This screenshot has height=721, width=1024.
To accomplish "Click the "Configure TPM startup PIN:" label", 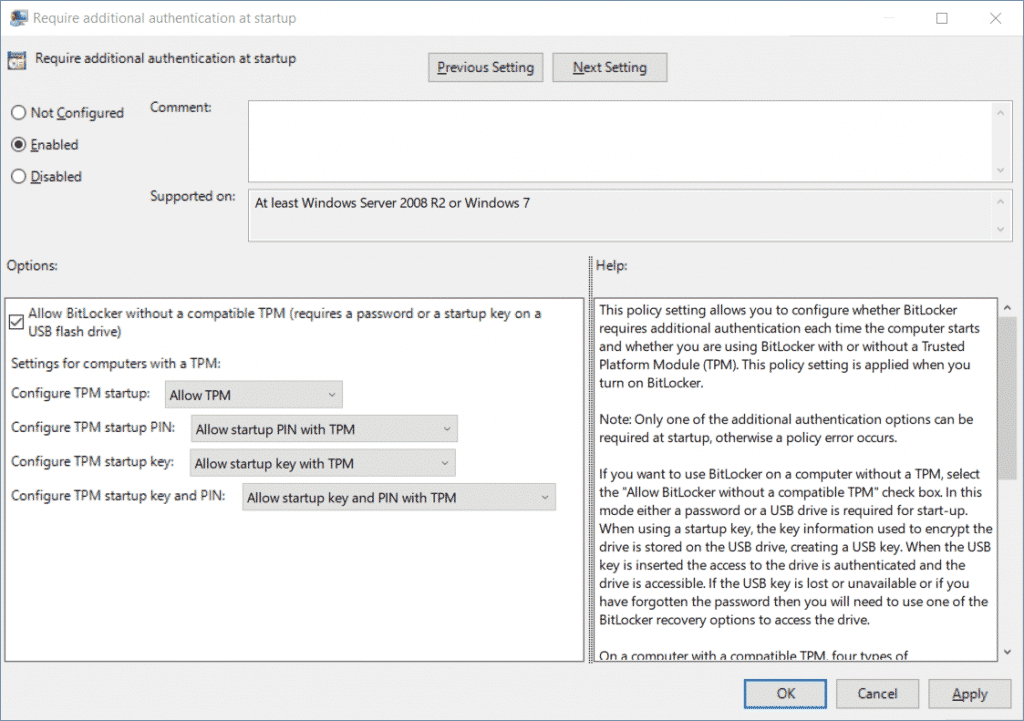I will [x=93, y=427].
